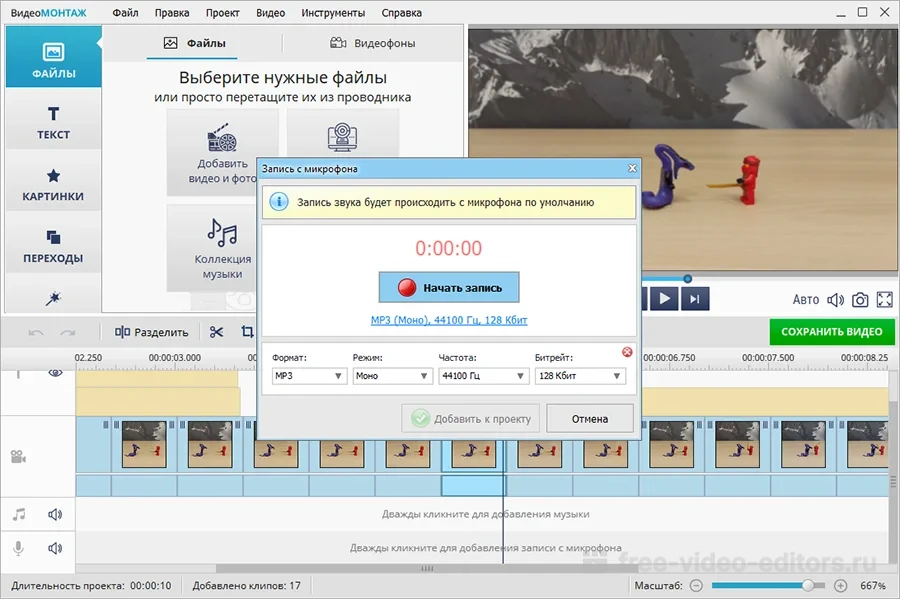Play the video preview
900x599 pixels.
[664, 298]
